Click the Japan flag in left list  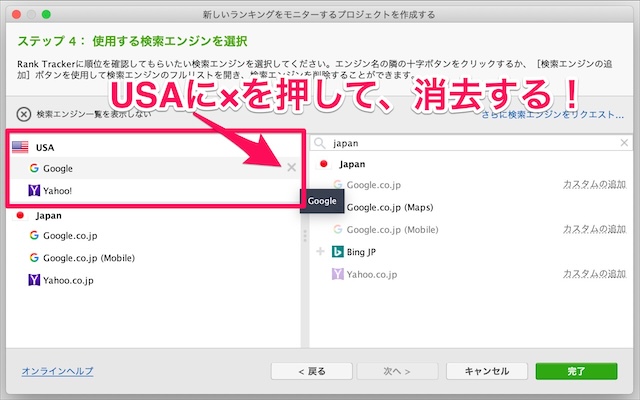click(x=20, y=215)
